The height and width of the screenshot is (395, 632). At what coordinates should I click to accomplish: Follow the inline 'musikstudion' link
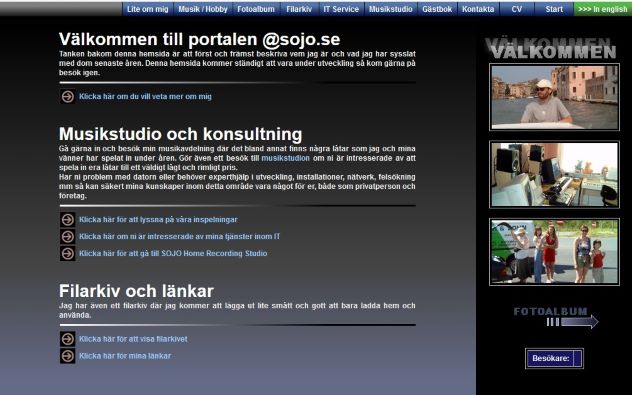point(285,158)
